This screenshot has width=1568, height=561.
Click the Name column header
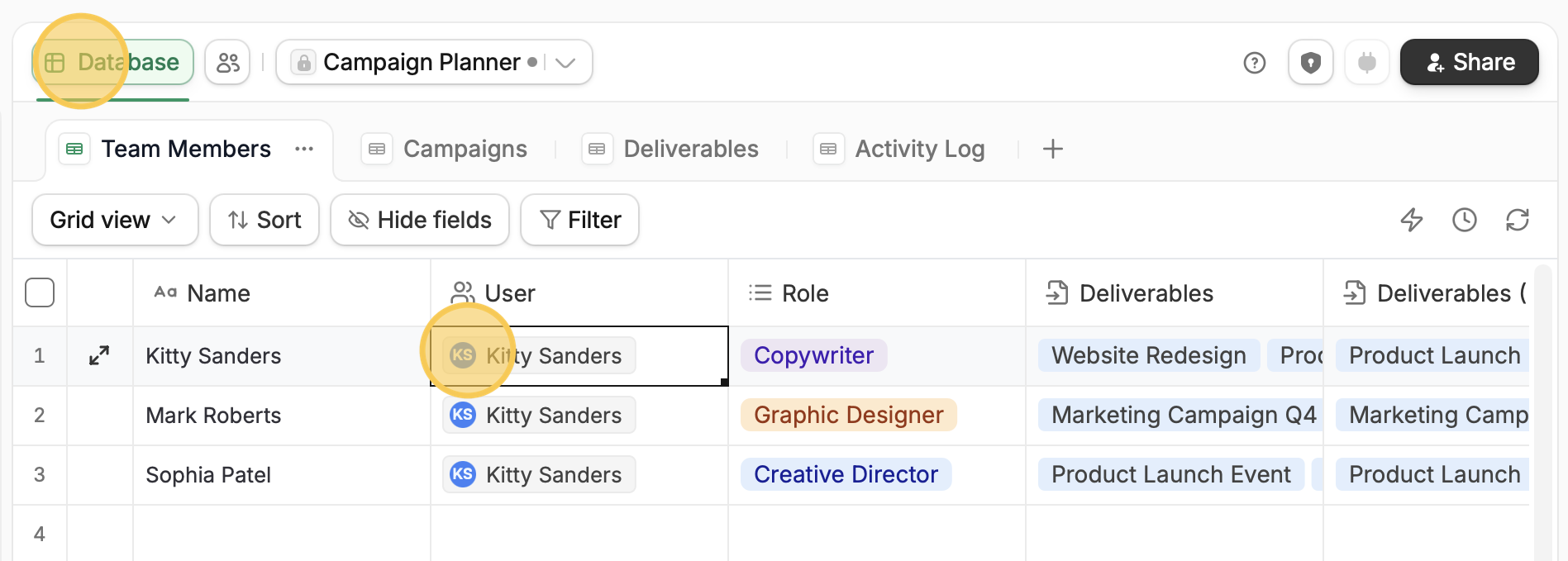point(282,293)
